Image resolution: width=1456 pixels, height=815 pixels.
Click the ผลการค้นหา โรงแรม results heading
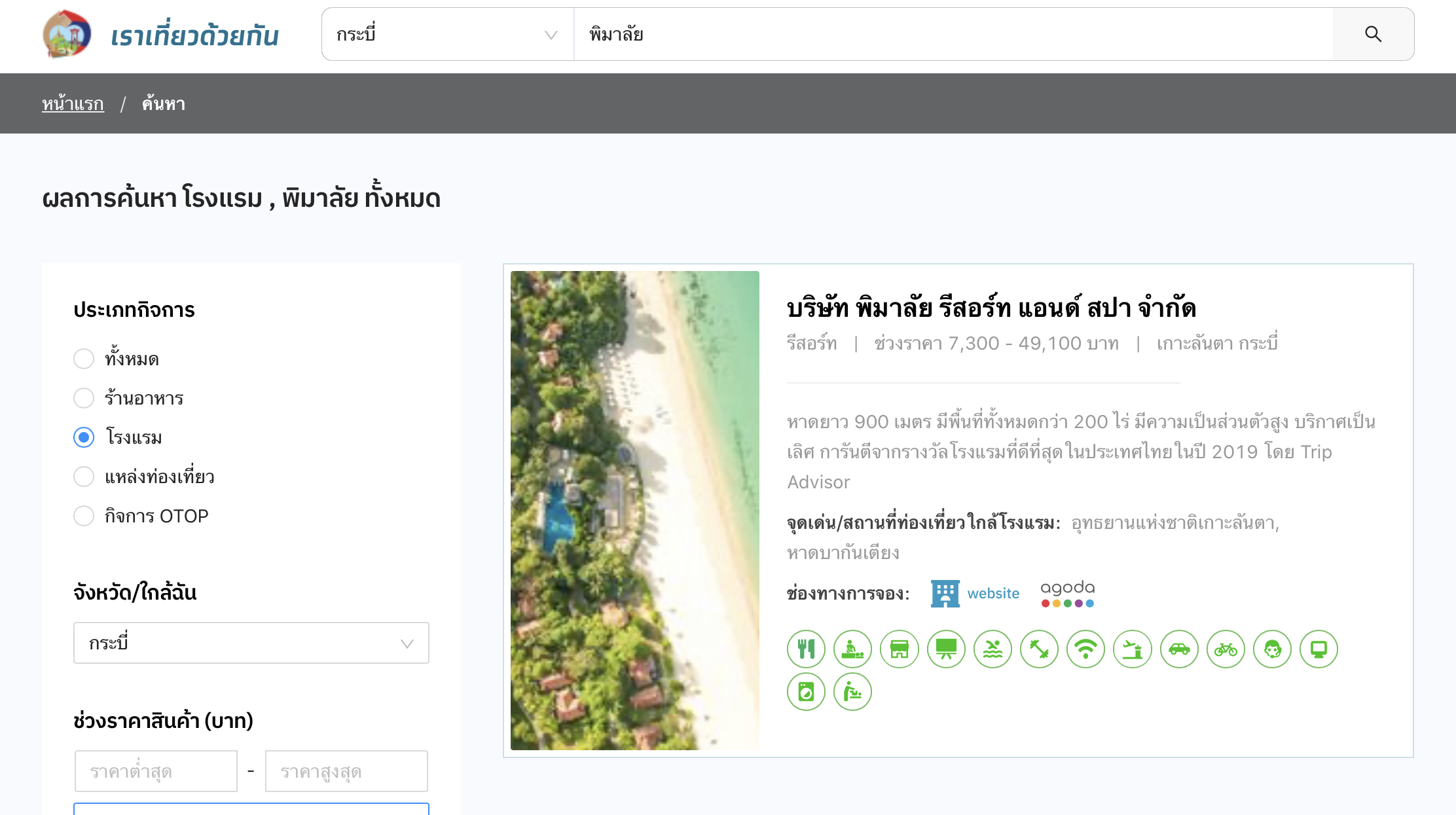point(242,197)
